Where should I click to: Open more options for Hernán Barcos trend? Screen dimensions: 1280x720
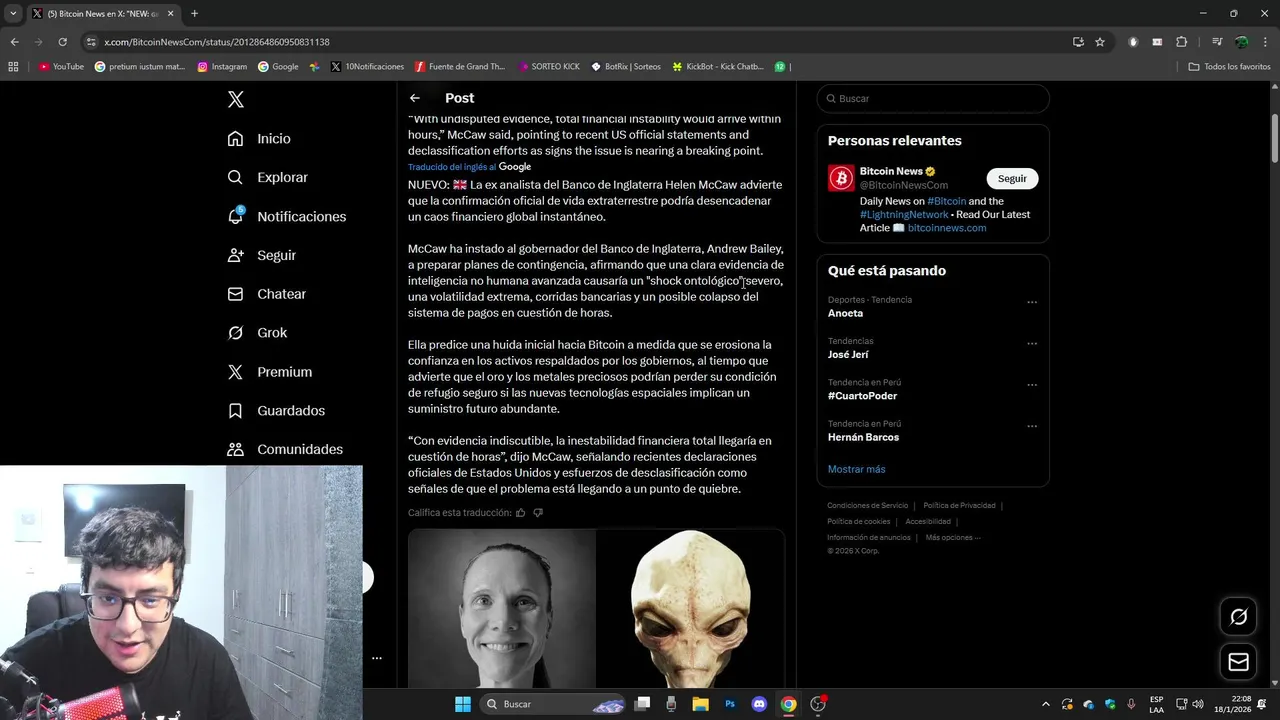tap(1032, 426)
